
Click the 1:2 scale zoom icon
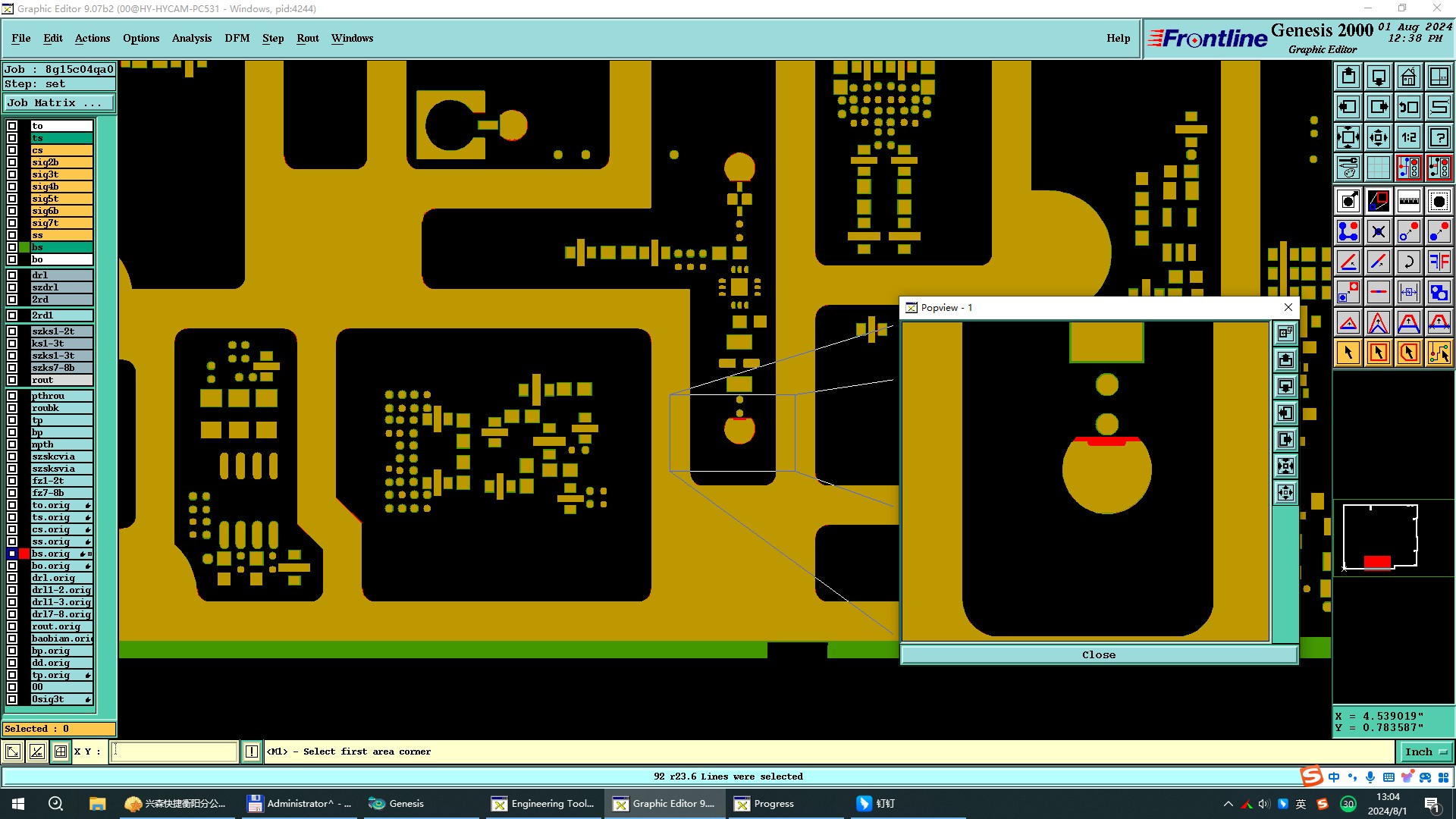click(x=1409, y=137)
